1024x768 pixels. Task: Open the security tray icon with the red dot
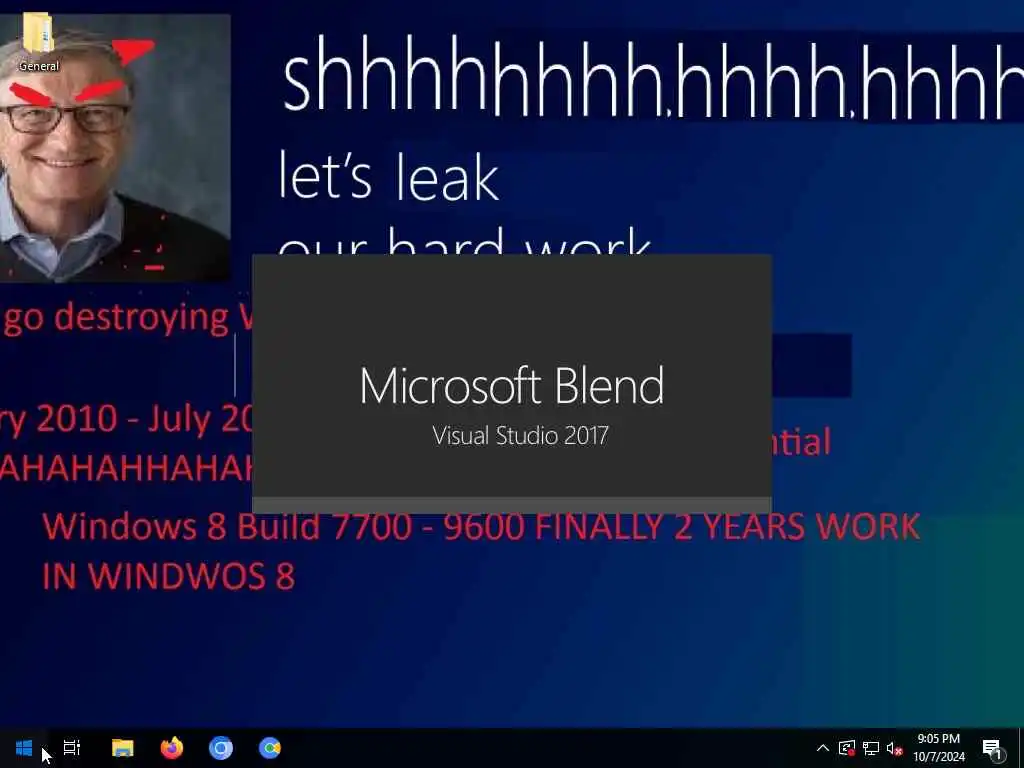pyautogui.click(x=847, y=748)
